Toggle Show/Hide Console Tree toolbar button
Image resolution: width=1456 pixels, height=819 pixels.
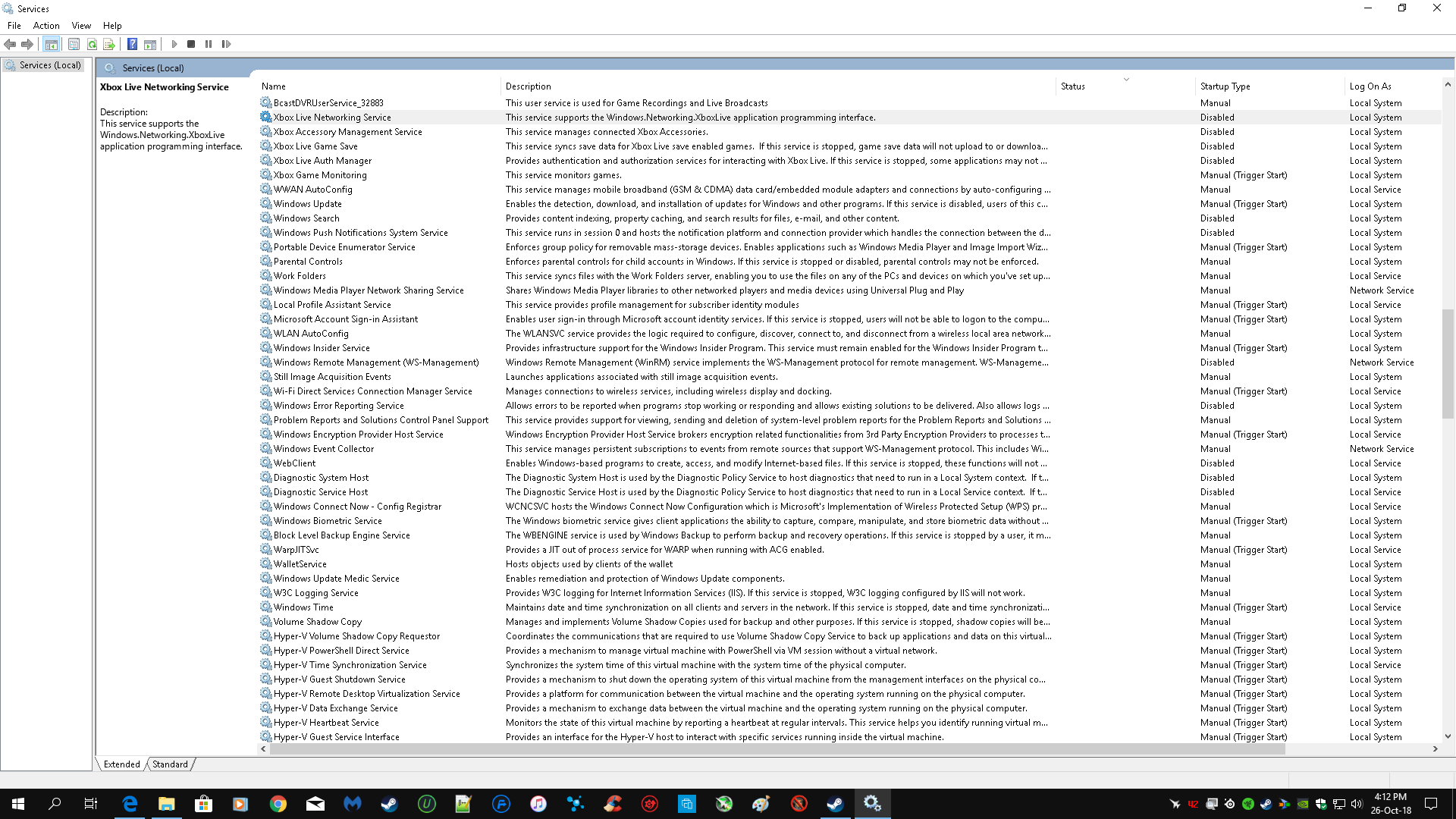[51, 44]
